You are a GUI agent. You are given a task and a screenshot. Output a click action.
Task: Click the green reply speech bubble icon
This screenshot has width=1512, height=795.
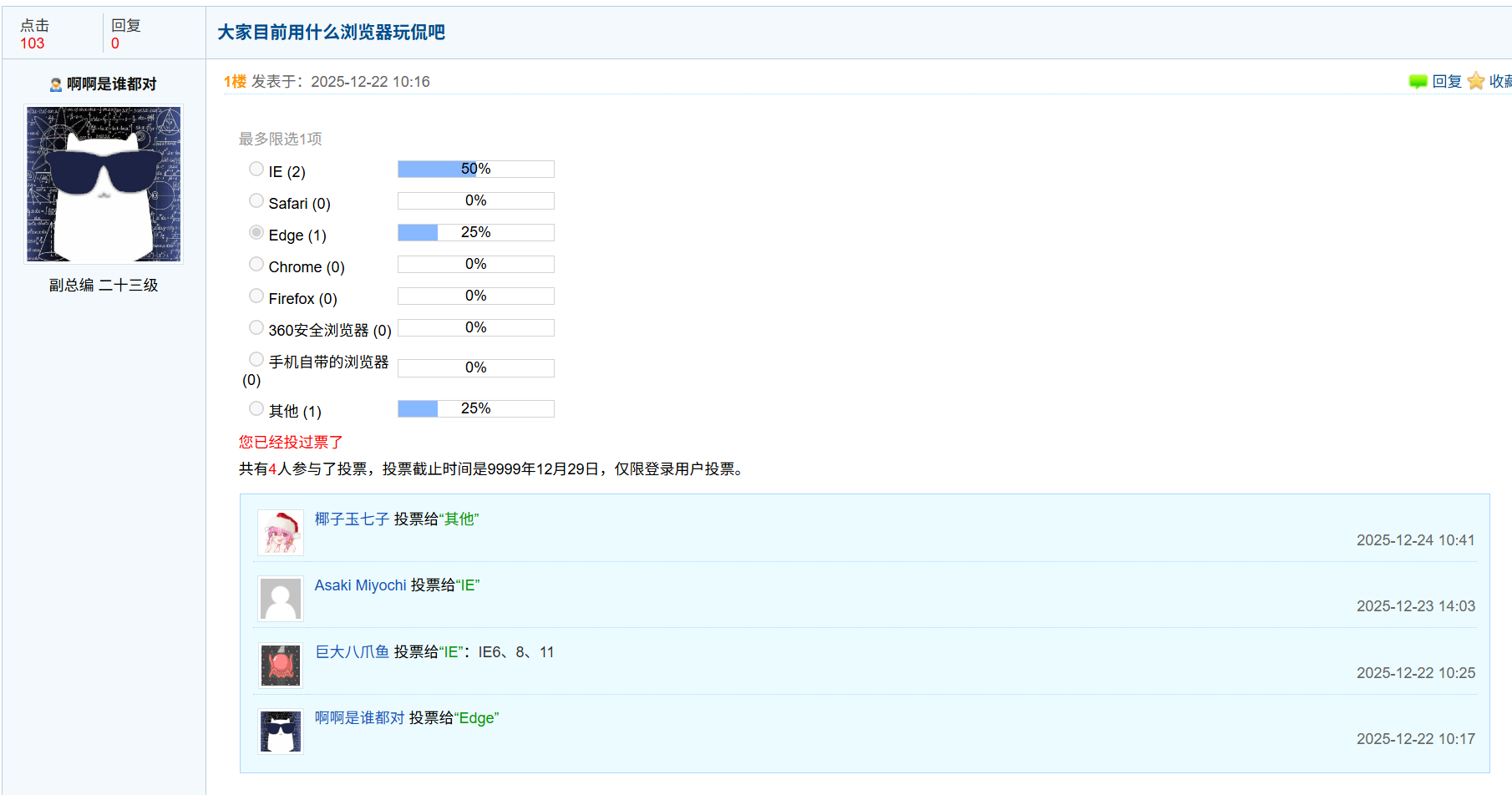[1418, 82]
